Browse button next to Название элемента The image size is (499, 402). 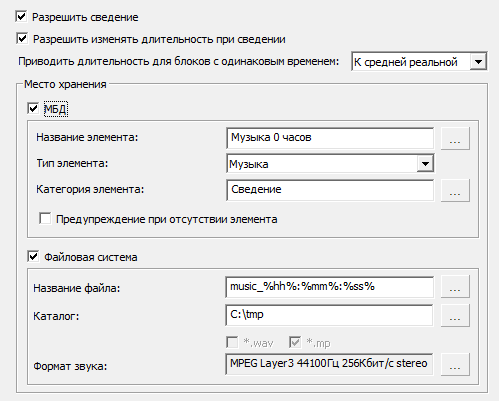(x=455, y=138)
